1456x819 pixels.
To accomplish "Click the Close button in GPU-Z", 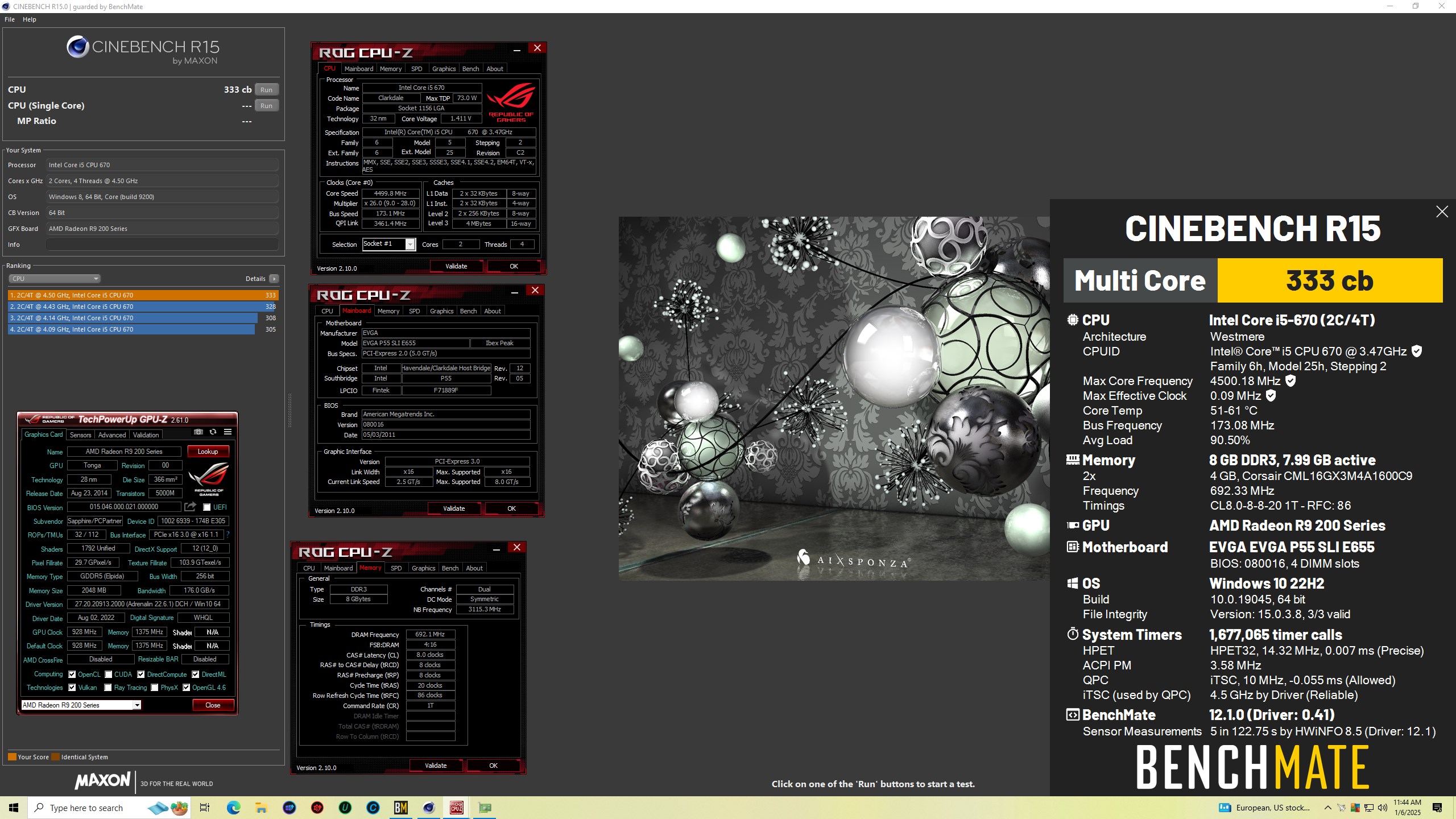I will coord(213,705).
